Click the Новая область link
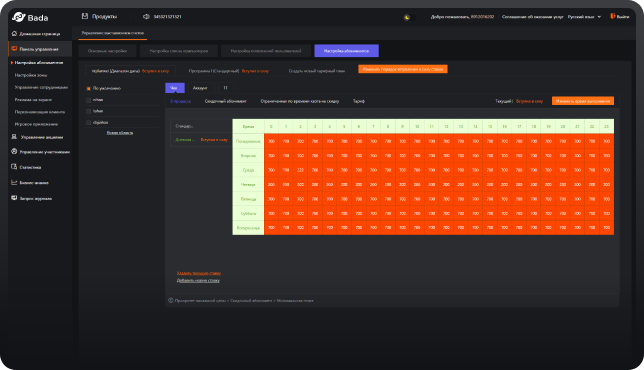 tap(120, 133)
